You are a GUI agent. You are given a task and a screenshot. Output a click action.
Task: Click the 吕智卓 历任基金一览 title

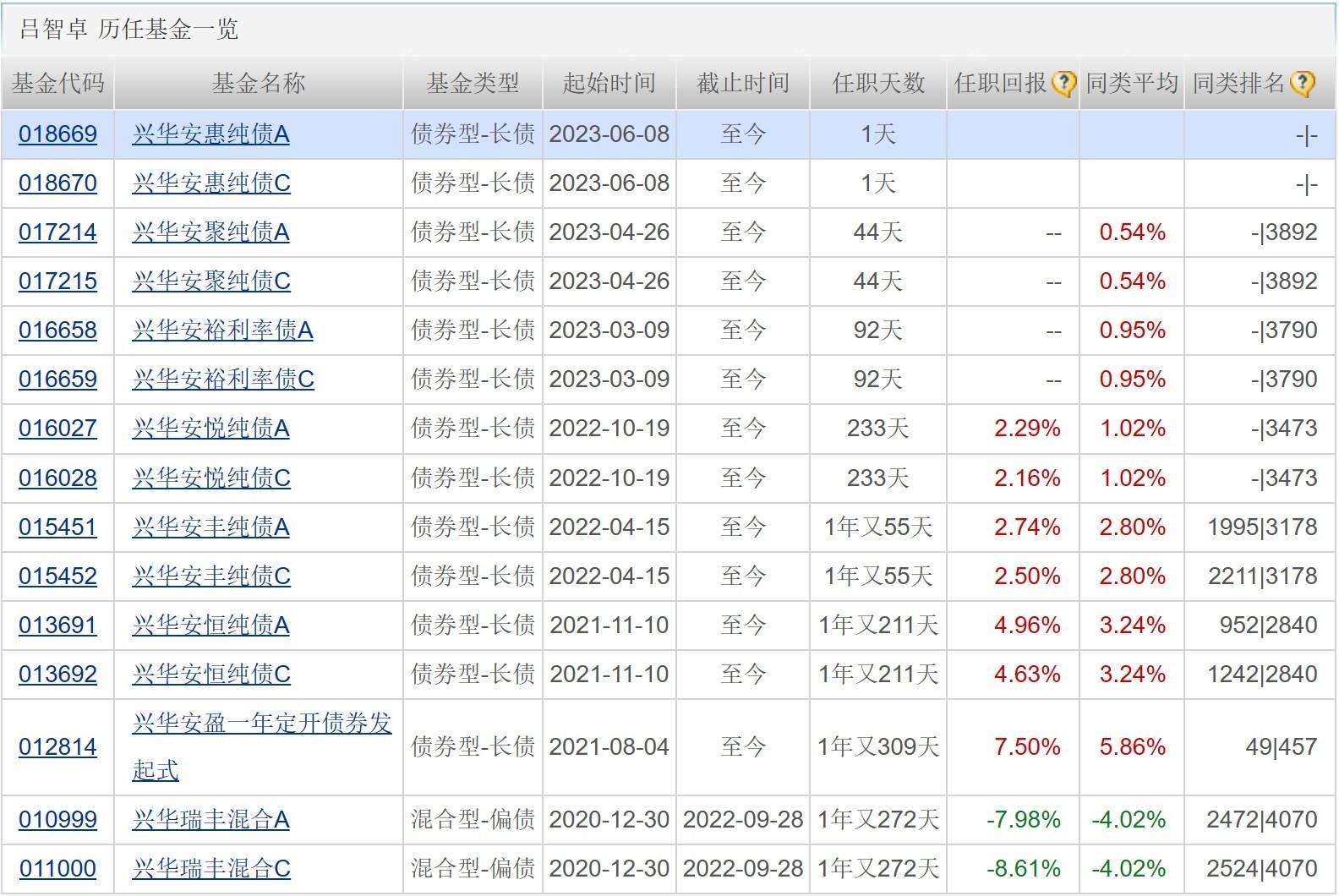[x=128, y=30]
